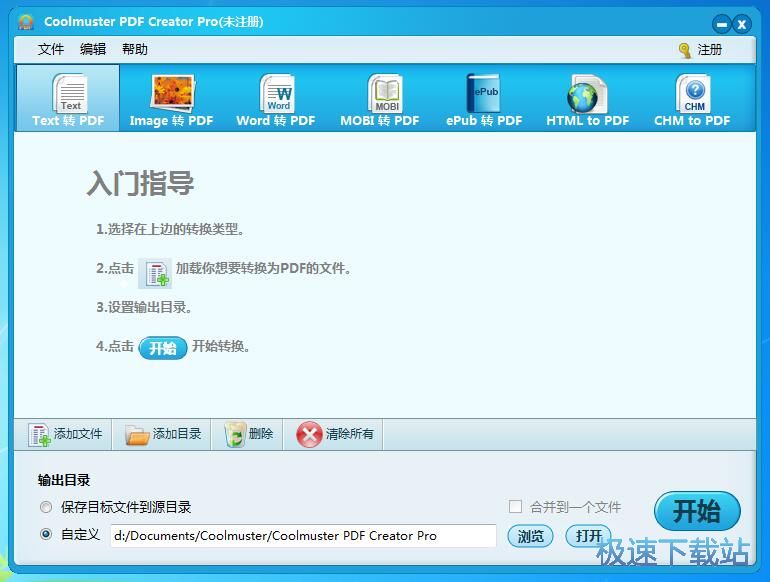Click the 添加目录 add folder toolbar button
The image size is (770, 582).
[162, 434]
